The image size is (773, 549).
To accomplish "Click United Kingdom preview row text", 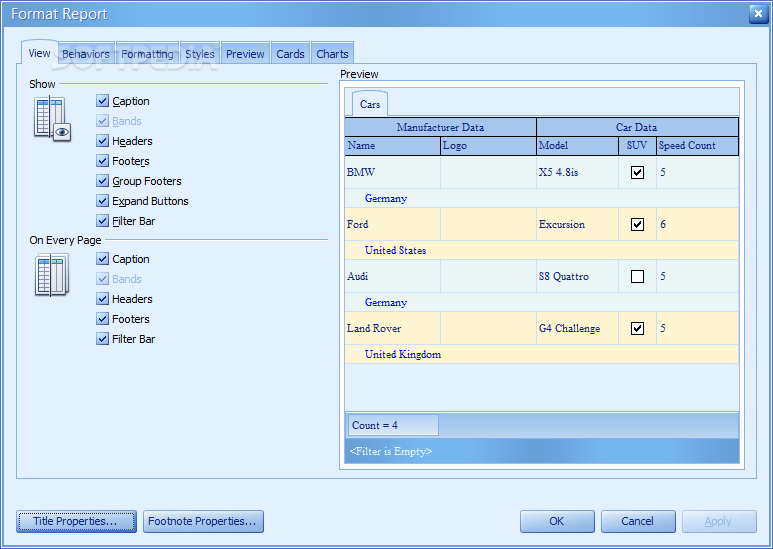I will [403, 354].
